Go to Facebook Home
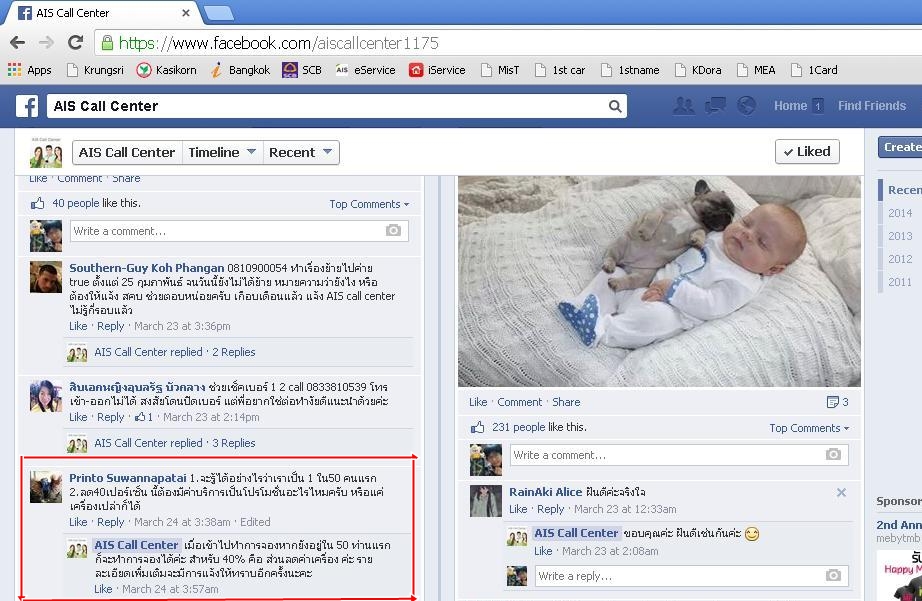This screenshot has height=601, width=922. (790, 106)
